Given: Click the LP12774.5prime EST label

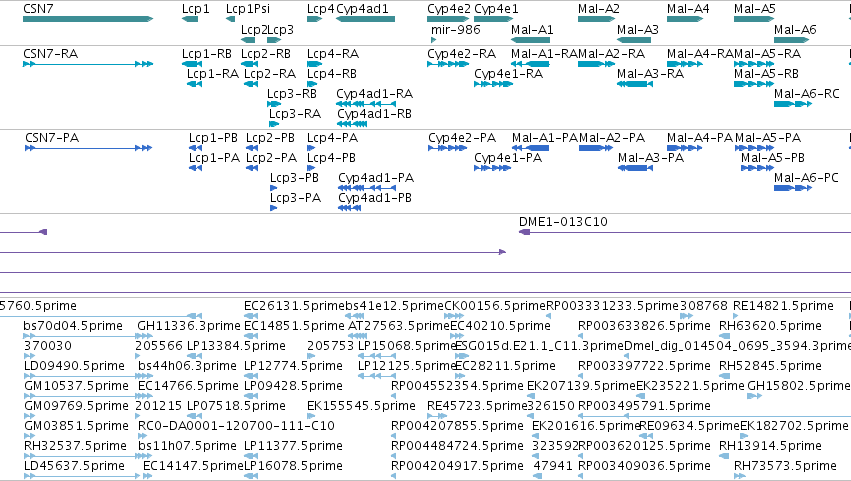Looking at the screenshot, I should point(293,366).
